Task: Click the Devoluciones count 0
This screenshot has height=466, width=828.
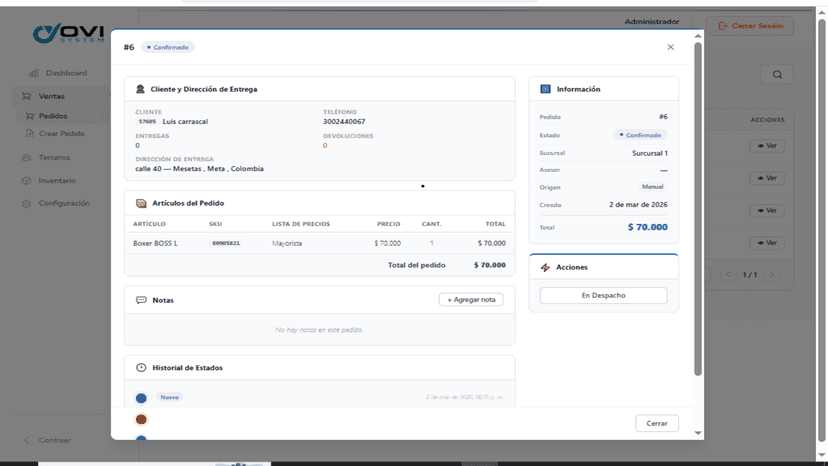Action: tap(325, 145)
